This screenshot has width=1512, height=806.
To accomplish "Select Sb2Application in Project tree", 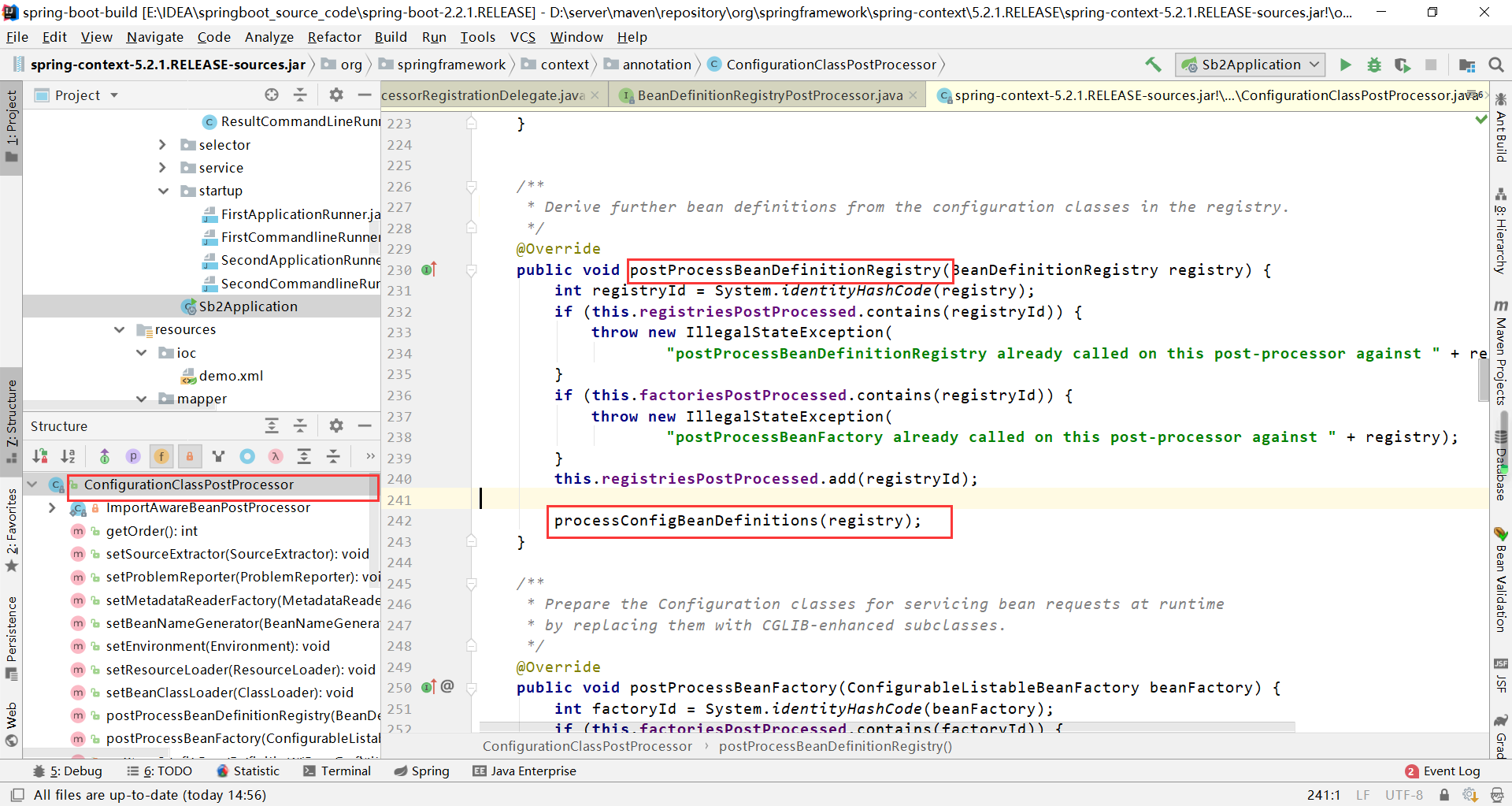I will [248, 306].
